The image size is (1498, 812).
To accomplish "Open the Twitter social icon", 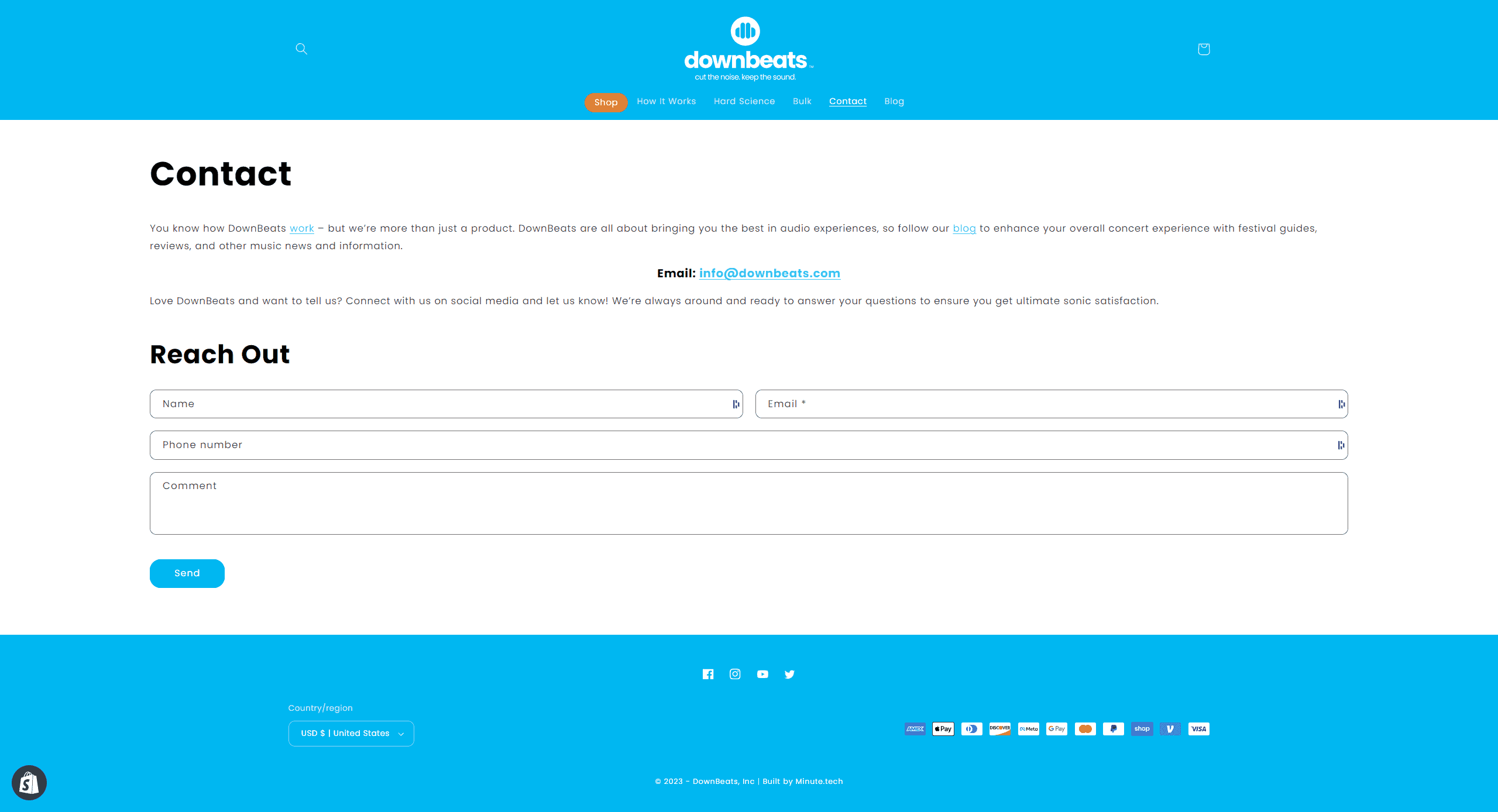I will click(789, 674).
